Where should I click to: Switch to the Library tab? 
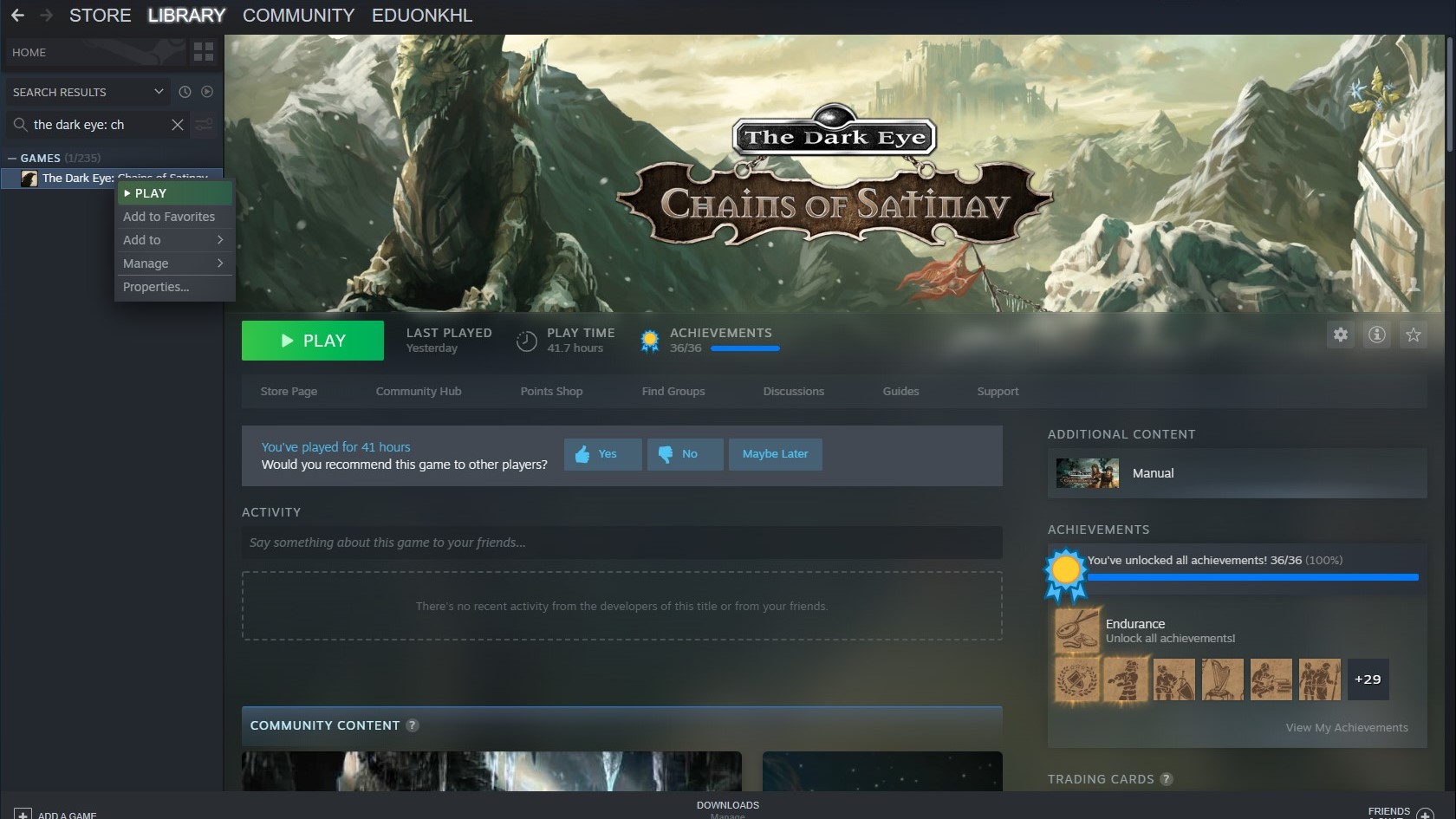coord(186,16)
